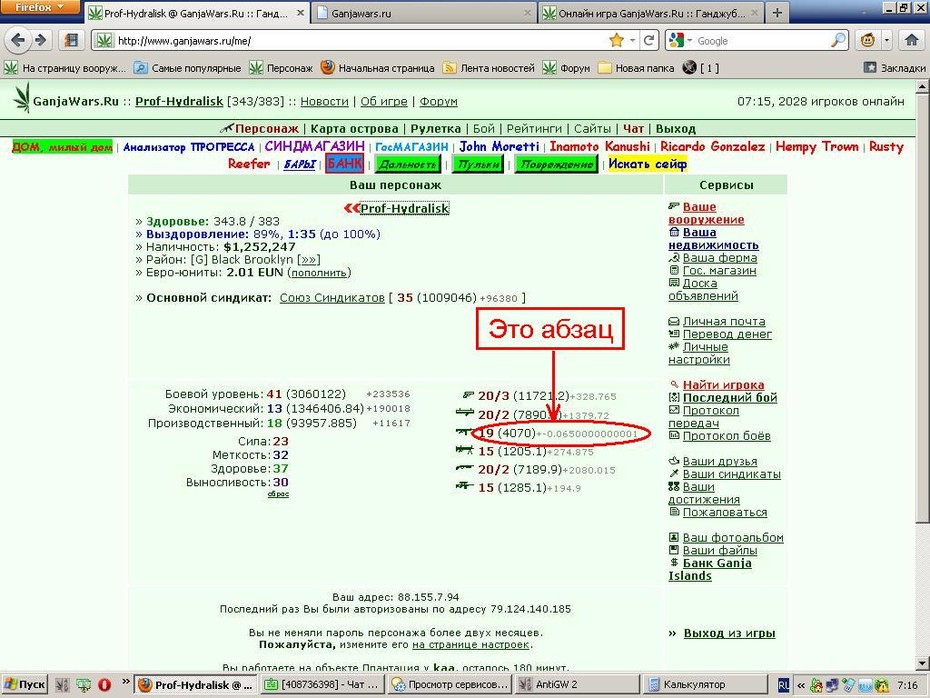Open СИНДМАГАЗИН link

(x=314, y=146)
